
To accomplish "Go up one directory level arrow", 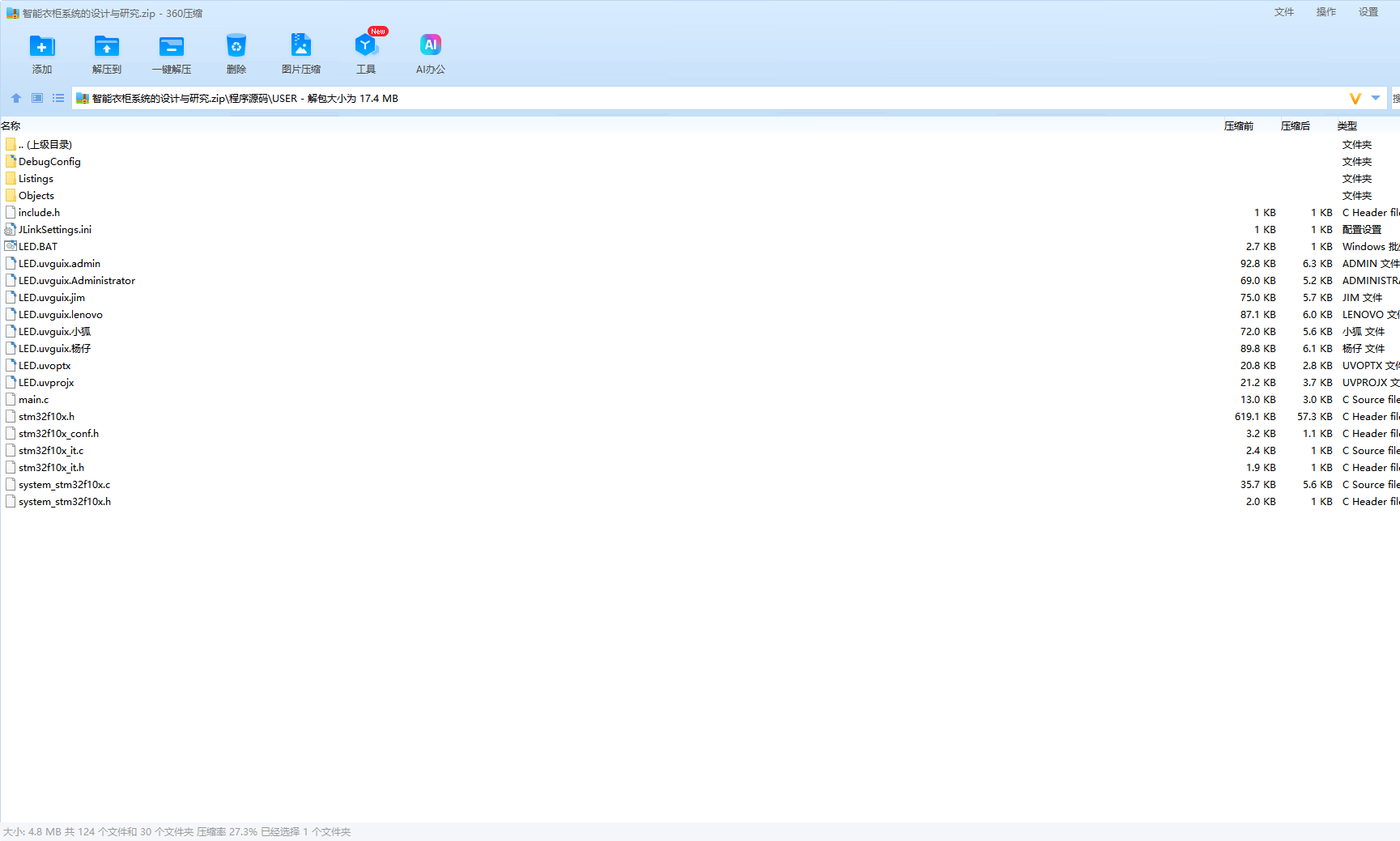I will tap(16, 98).
